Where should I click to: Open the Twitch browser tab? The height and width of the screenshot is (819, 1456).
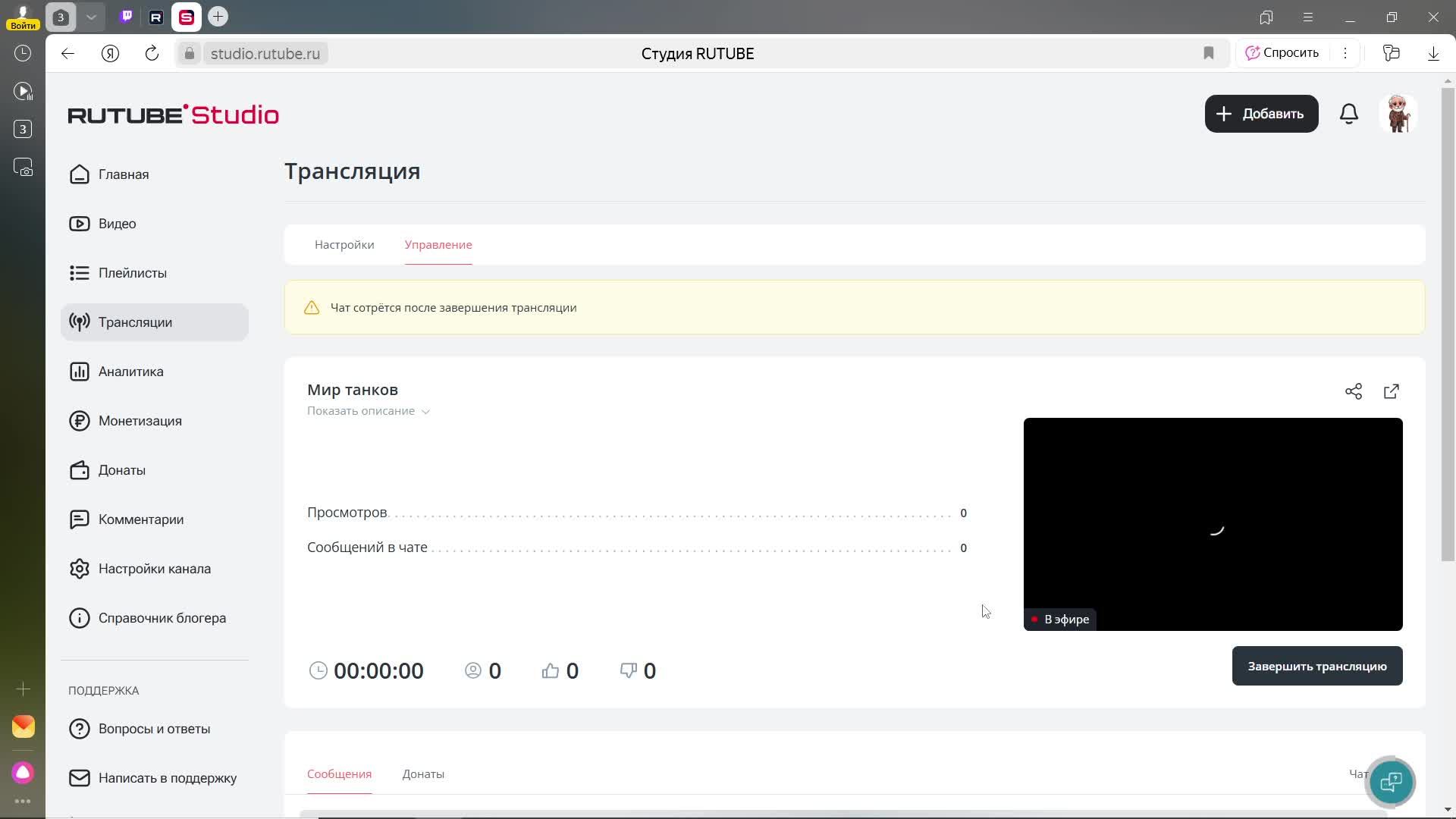coord(127,17)
